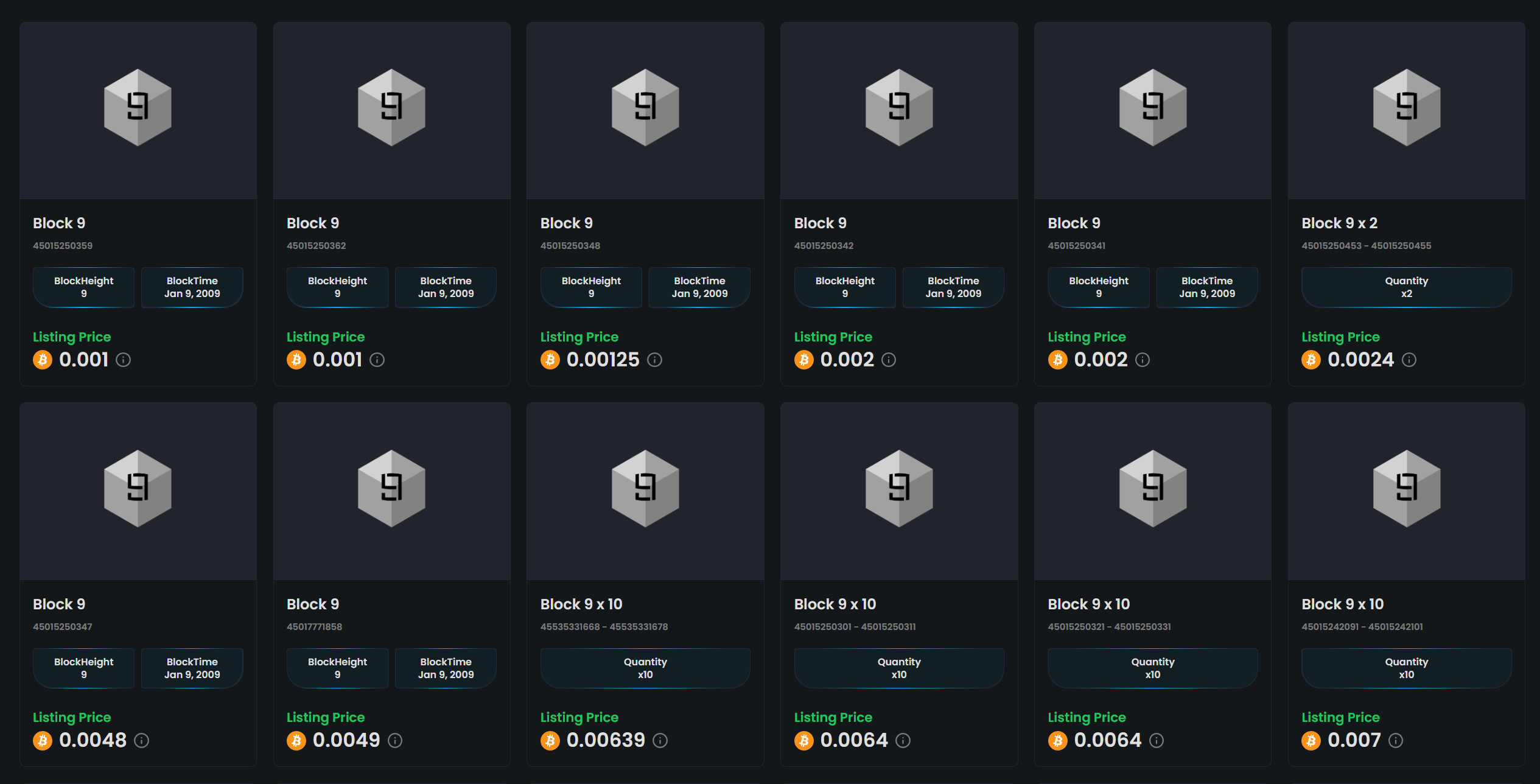This screenshot has height=784, width=1540.
Task: Click Quantity x2 badge
Action: point(1406,287)
